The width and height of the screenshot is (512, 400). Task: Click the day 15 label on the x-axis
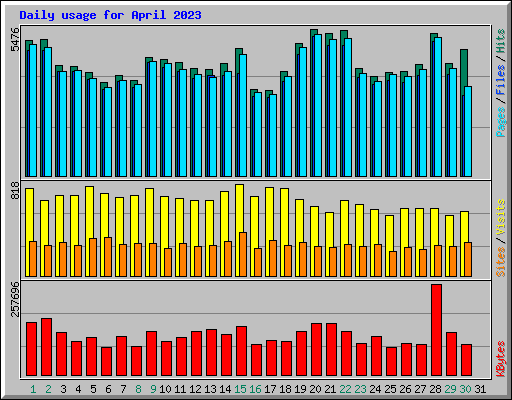coord(240,389)
